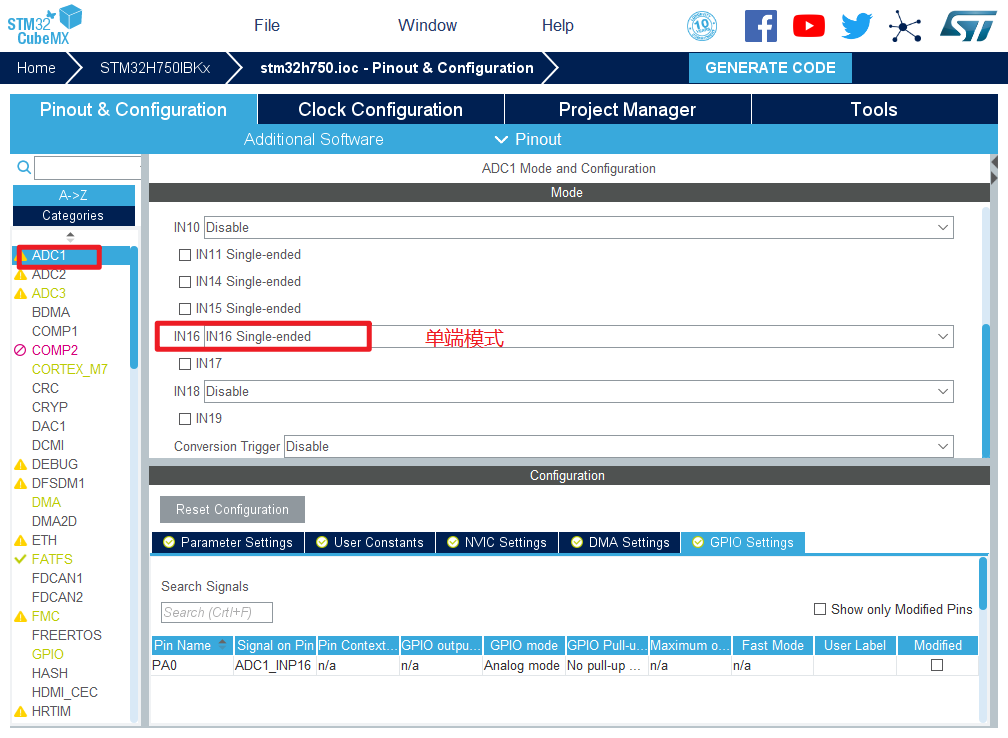Click the ST community network icon
The image size is (1008, 738).
(905, 26)
